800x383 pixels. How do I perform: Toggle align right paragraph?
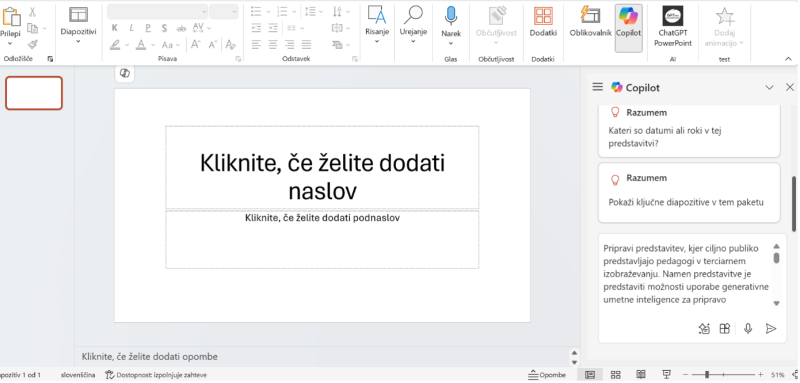(289, 45)
